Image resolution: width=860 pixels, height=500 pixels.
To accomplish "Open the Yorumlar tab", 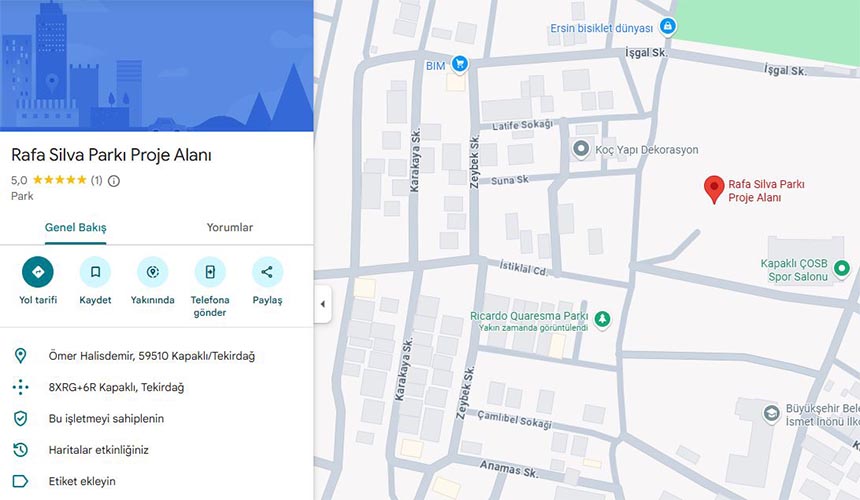I will pos(230,227).
